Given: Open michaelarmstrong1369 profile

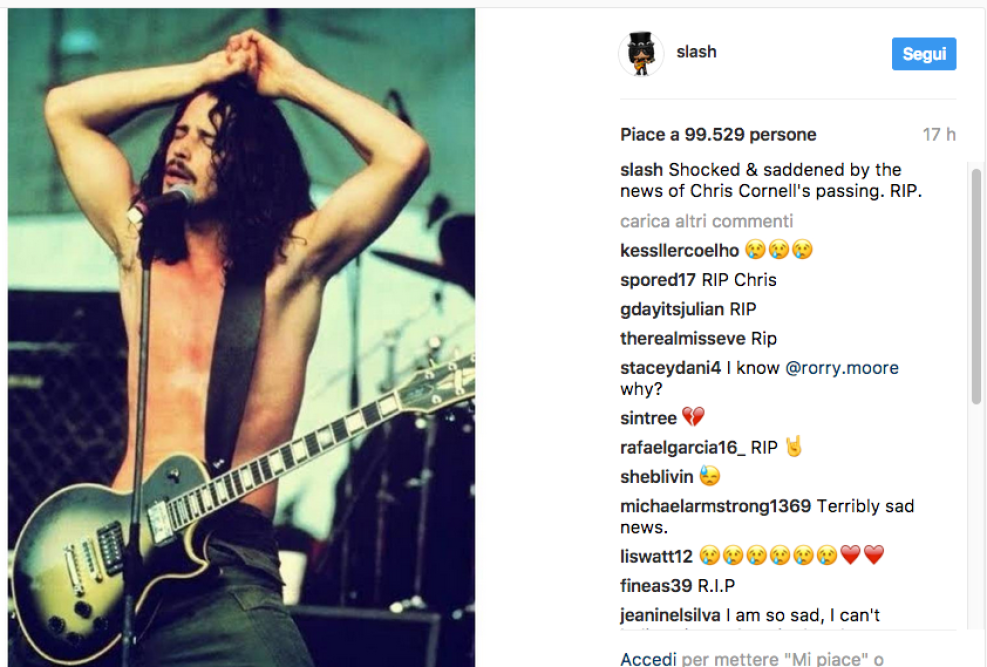Looking at the screenshot, I should [715, 506].
